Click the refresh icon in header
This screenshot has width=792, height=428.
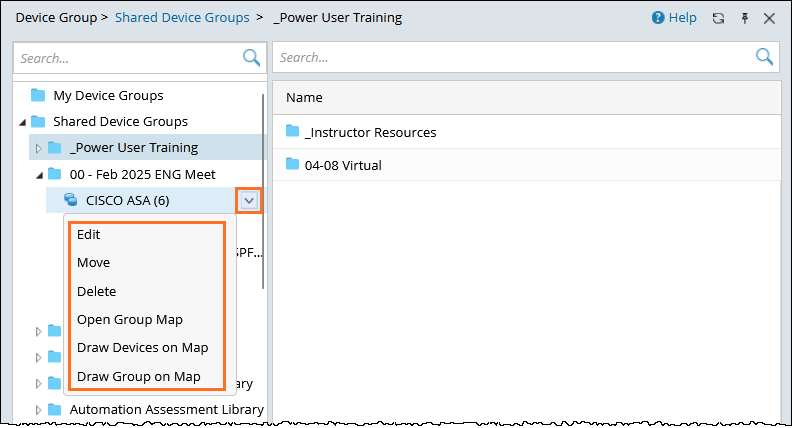point(718,18)
